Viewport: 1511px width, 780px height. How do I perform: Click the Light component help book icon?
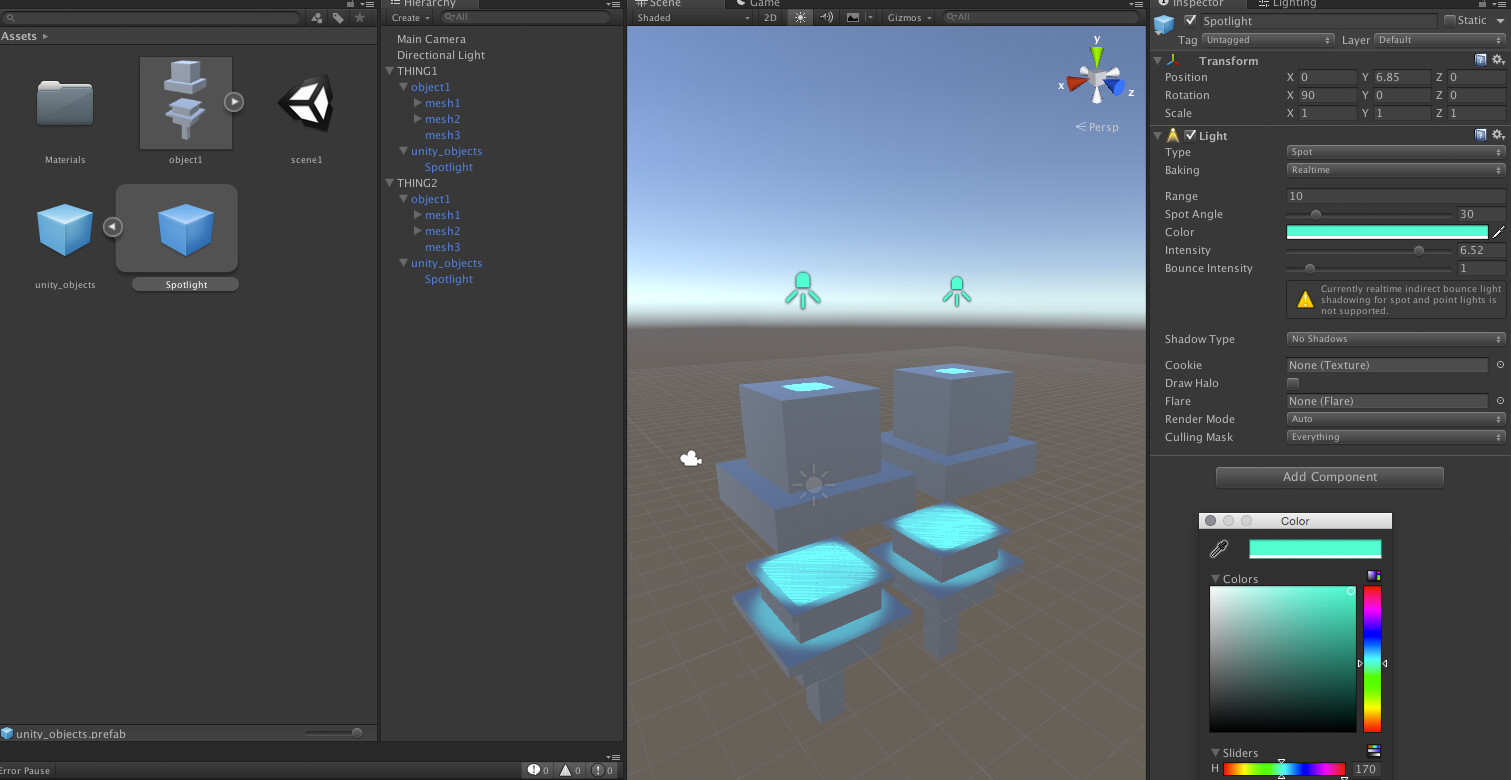(x=1482, y=135)
